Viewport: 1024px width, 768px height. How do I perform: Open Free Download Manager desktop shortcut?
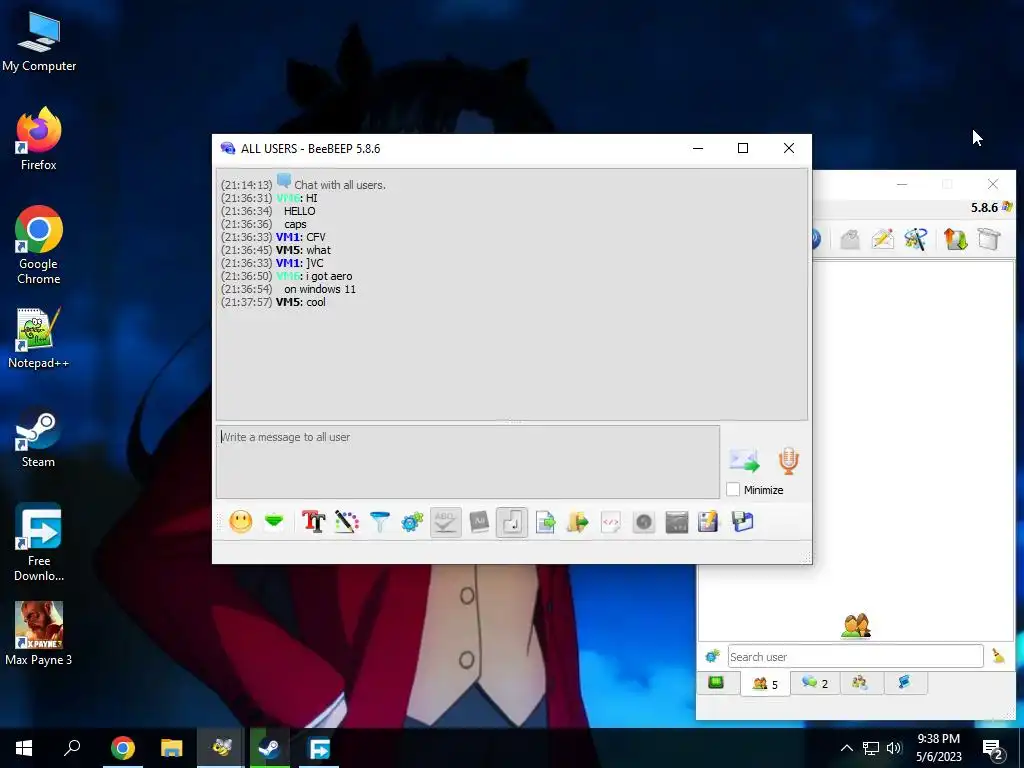[x=39, y=542]
